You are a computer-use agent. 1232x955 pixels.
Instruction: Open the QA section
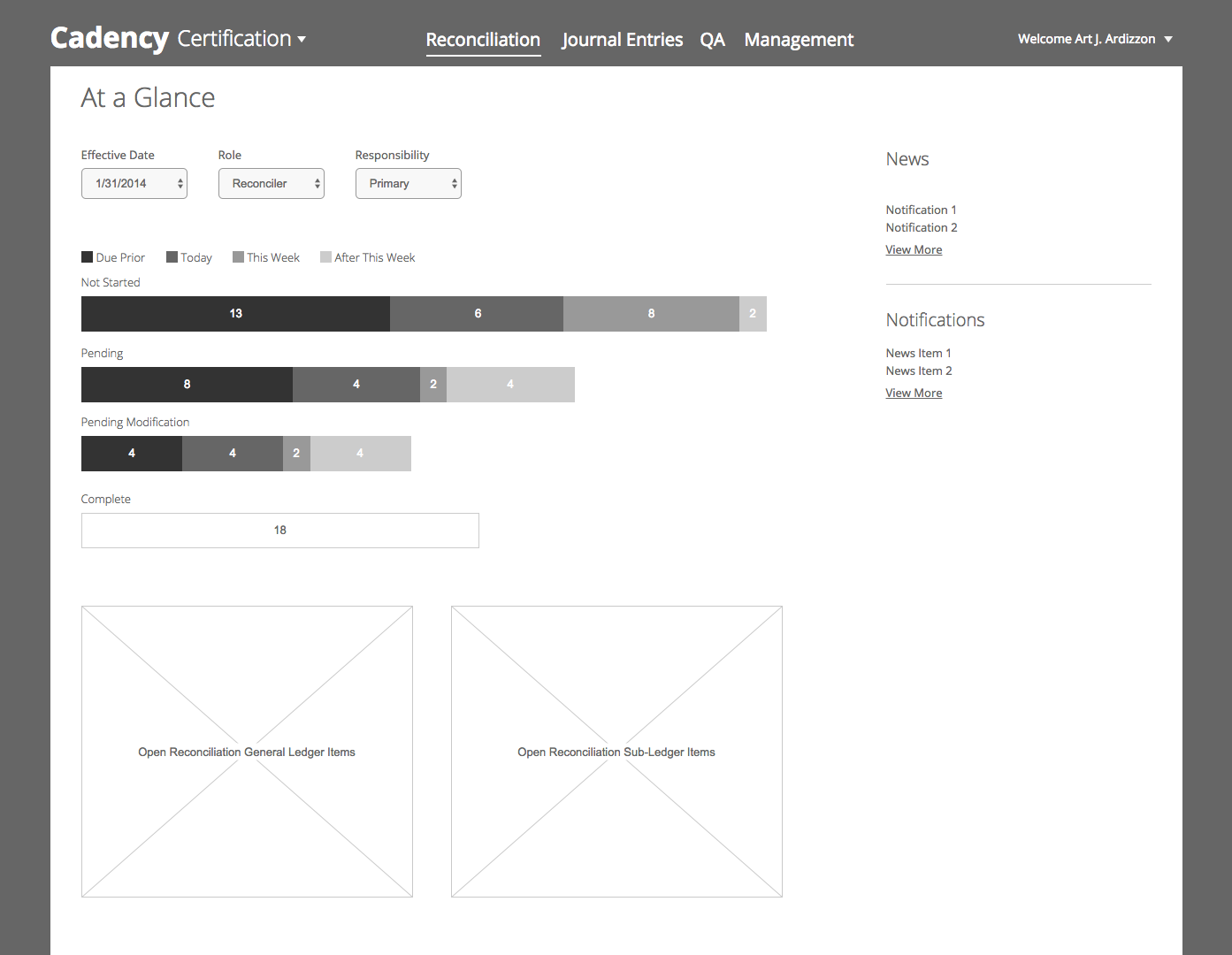[x=713, y=40]
